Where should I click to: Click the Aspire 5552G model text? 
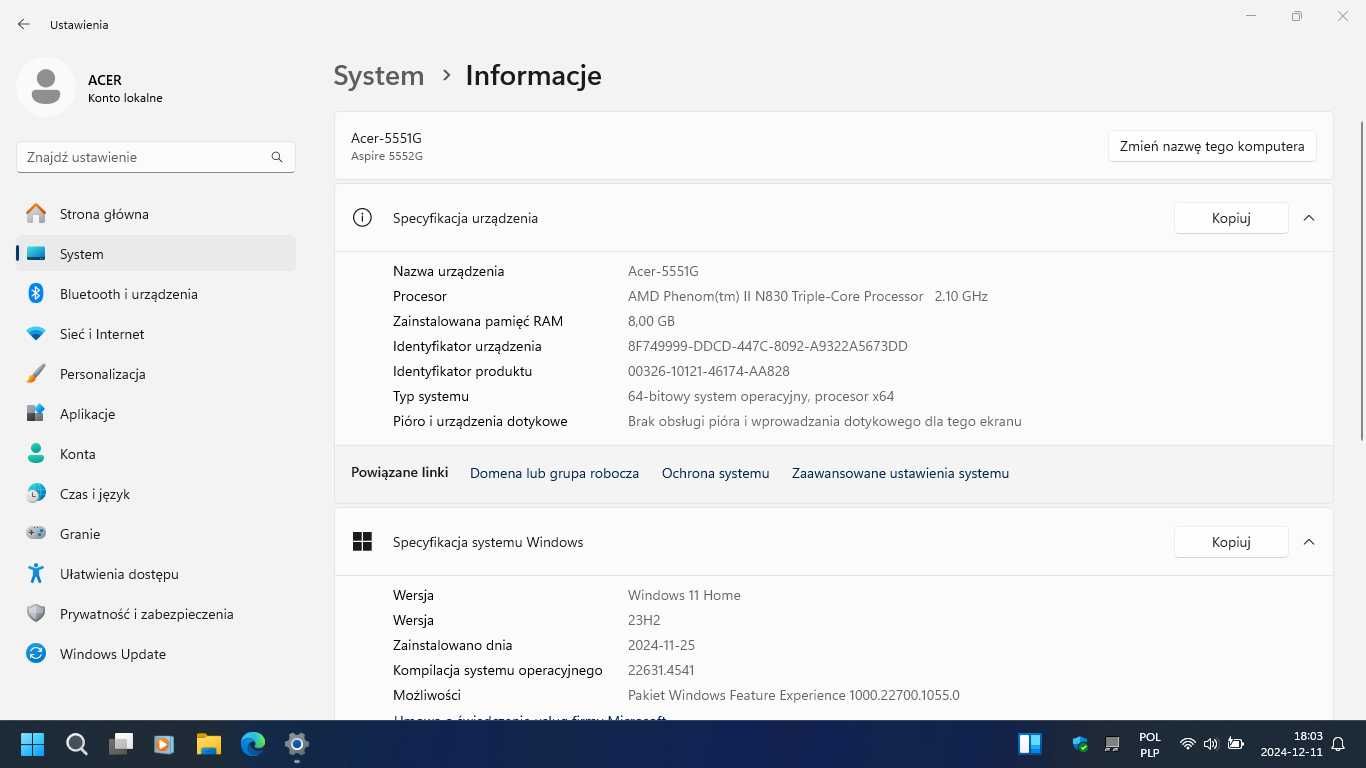tap(387, 156)
